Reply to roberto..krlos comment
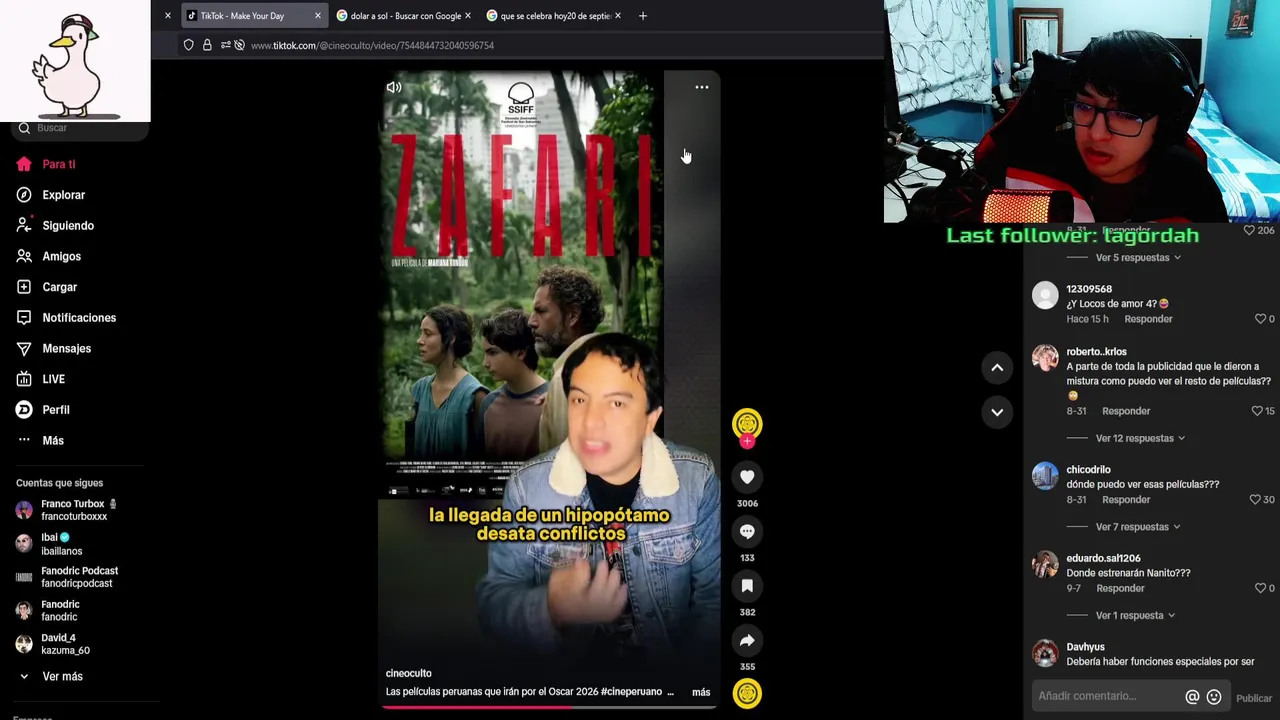This screenshot has height=720, width=1280. pyautogui.click(x=1126, y=411)
